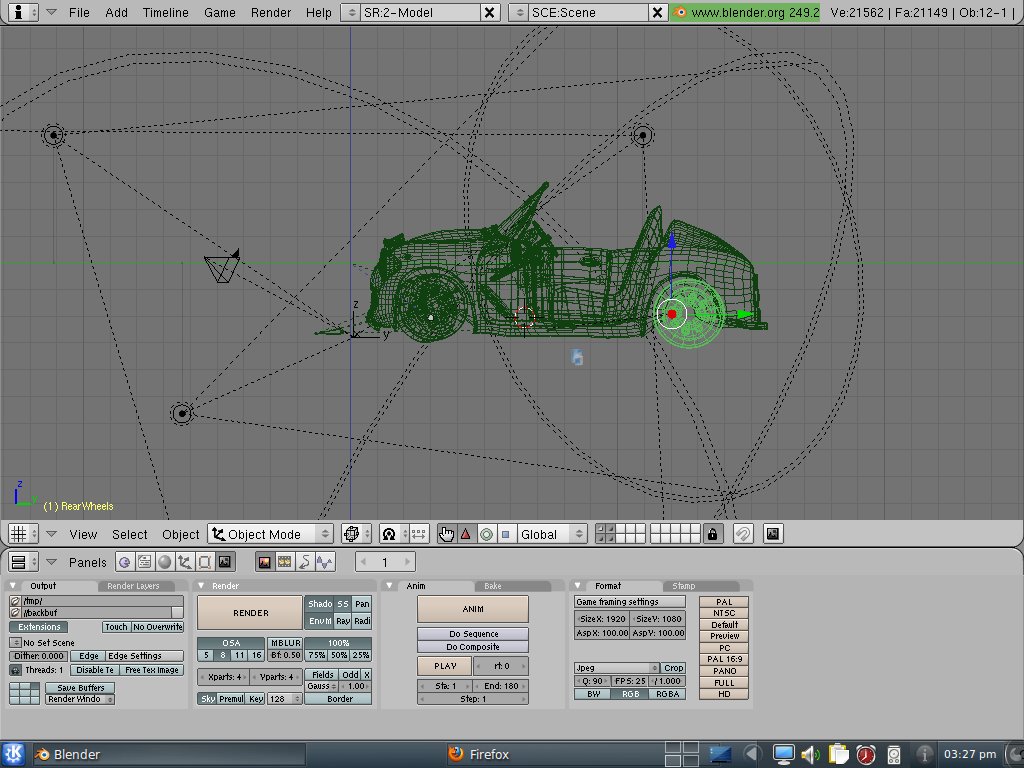This screenshot has height=768, width=1024.
Task: Open Script context in Panels header
Action: 144,562
